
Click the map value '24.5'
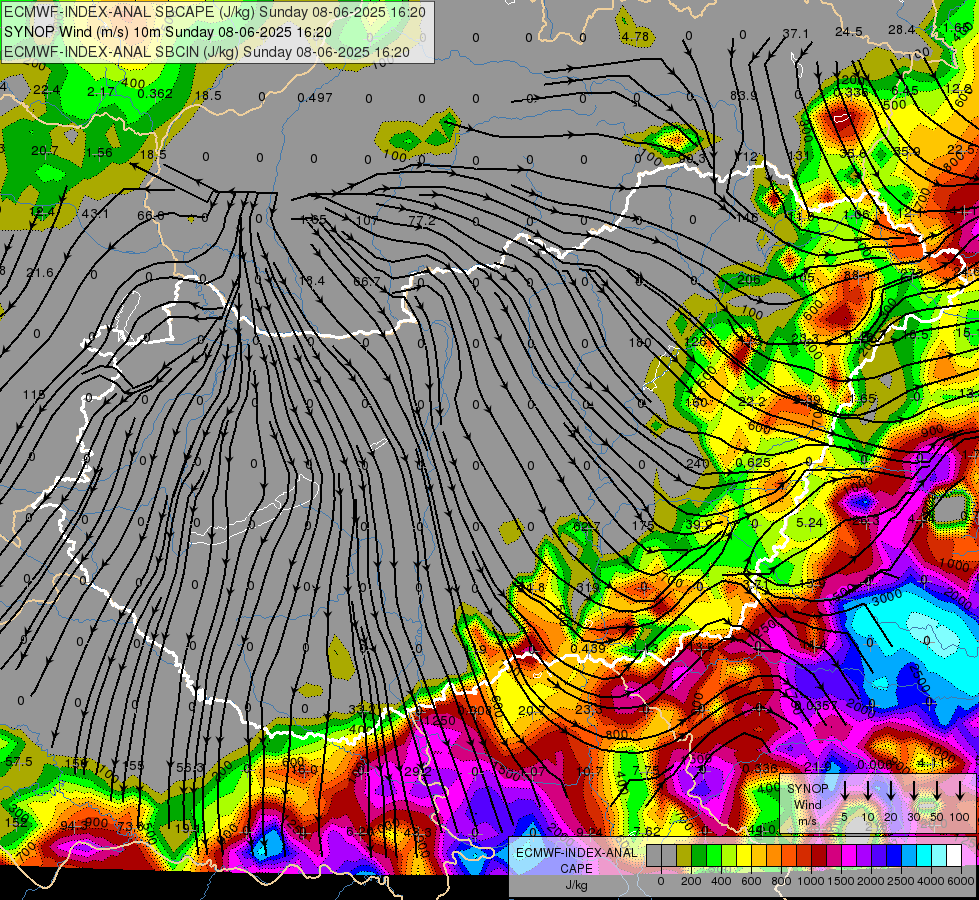[x=849, y=32]
